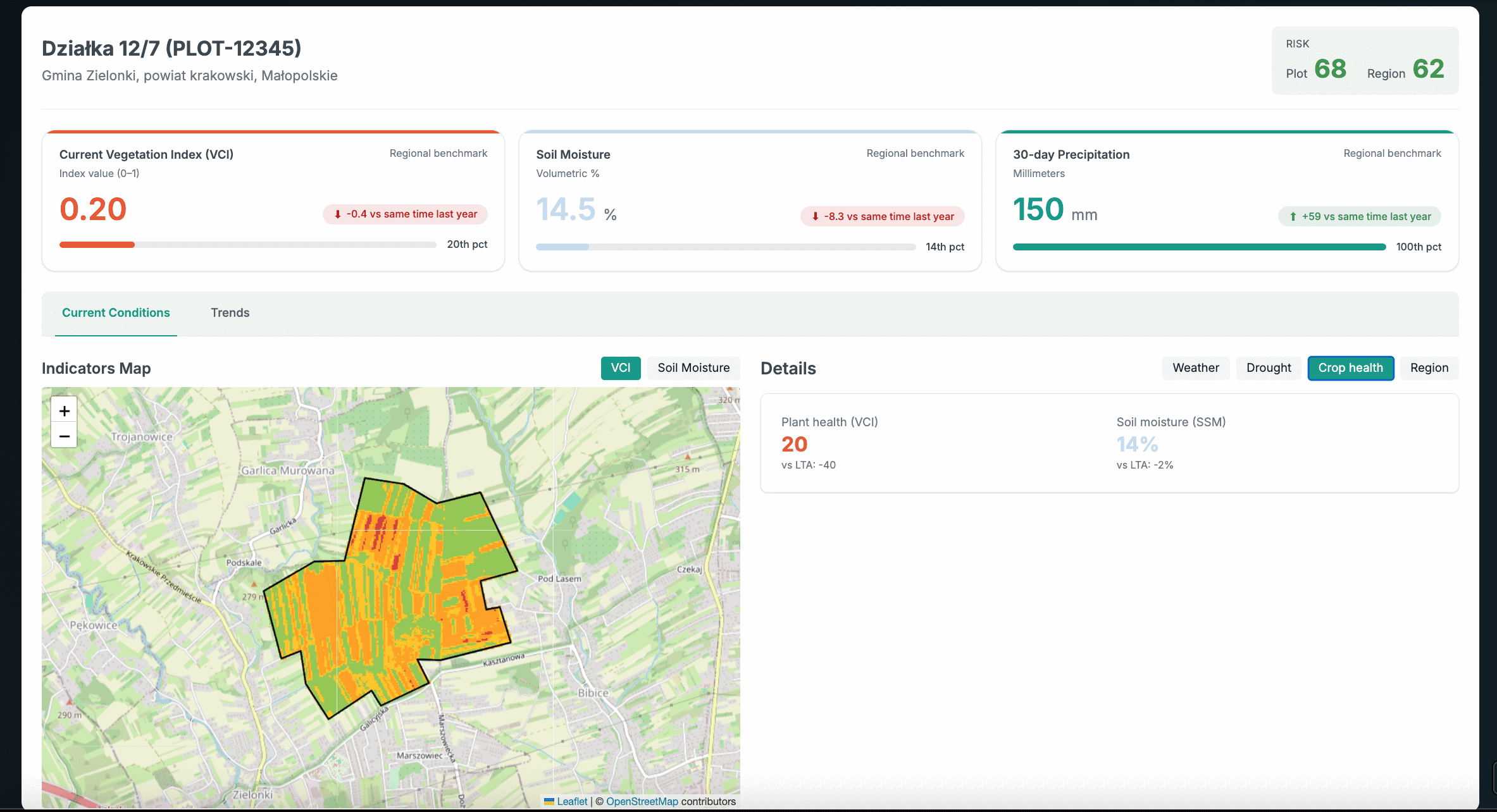Click the red down arrow in the VCI badge
The width and height of the screenshot is (1497, 812).
338,214
